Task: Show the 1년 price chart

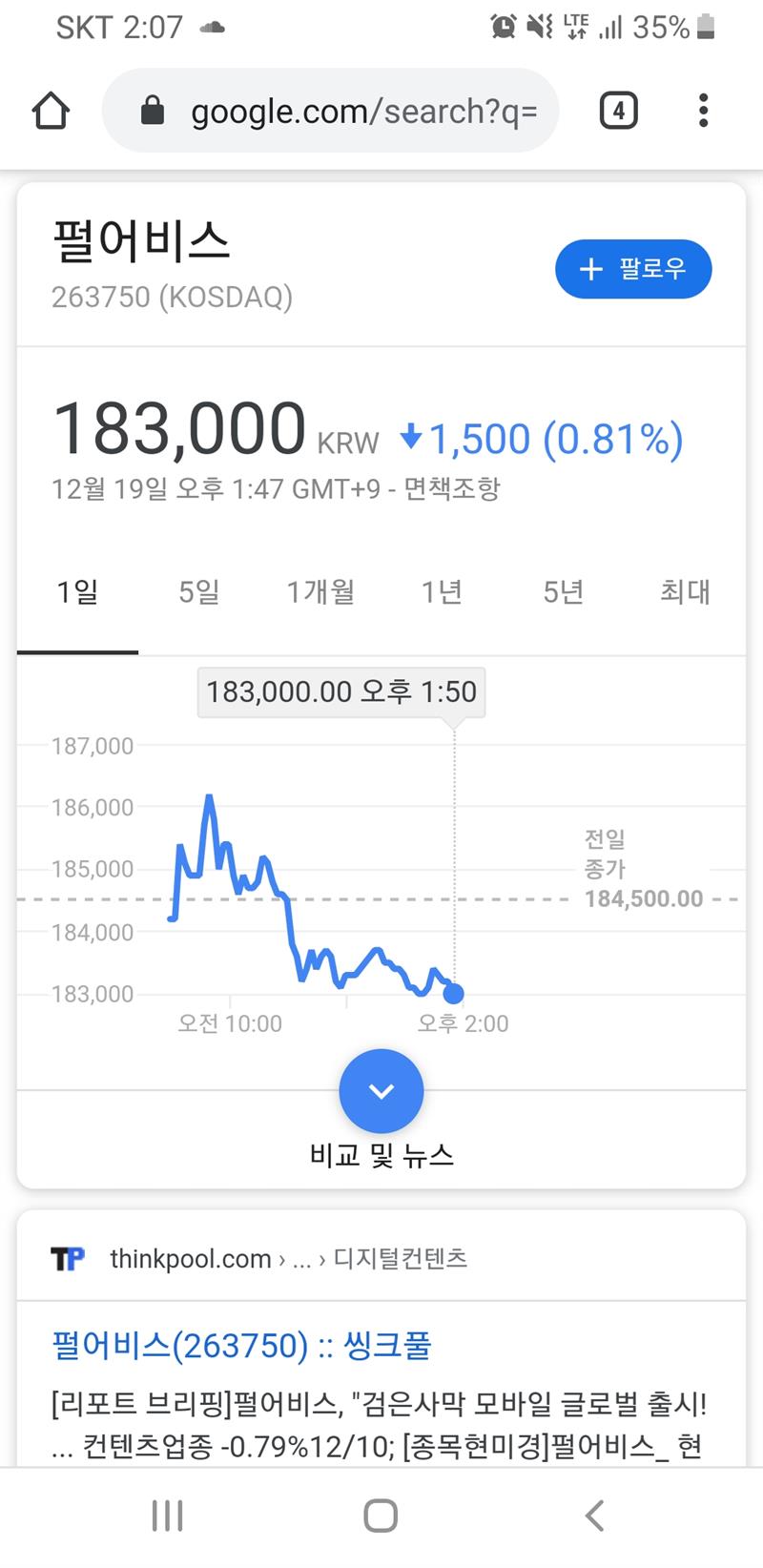Action: pyautogui.click(x=443, y=592)
